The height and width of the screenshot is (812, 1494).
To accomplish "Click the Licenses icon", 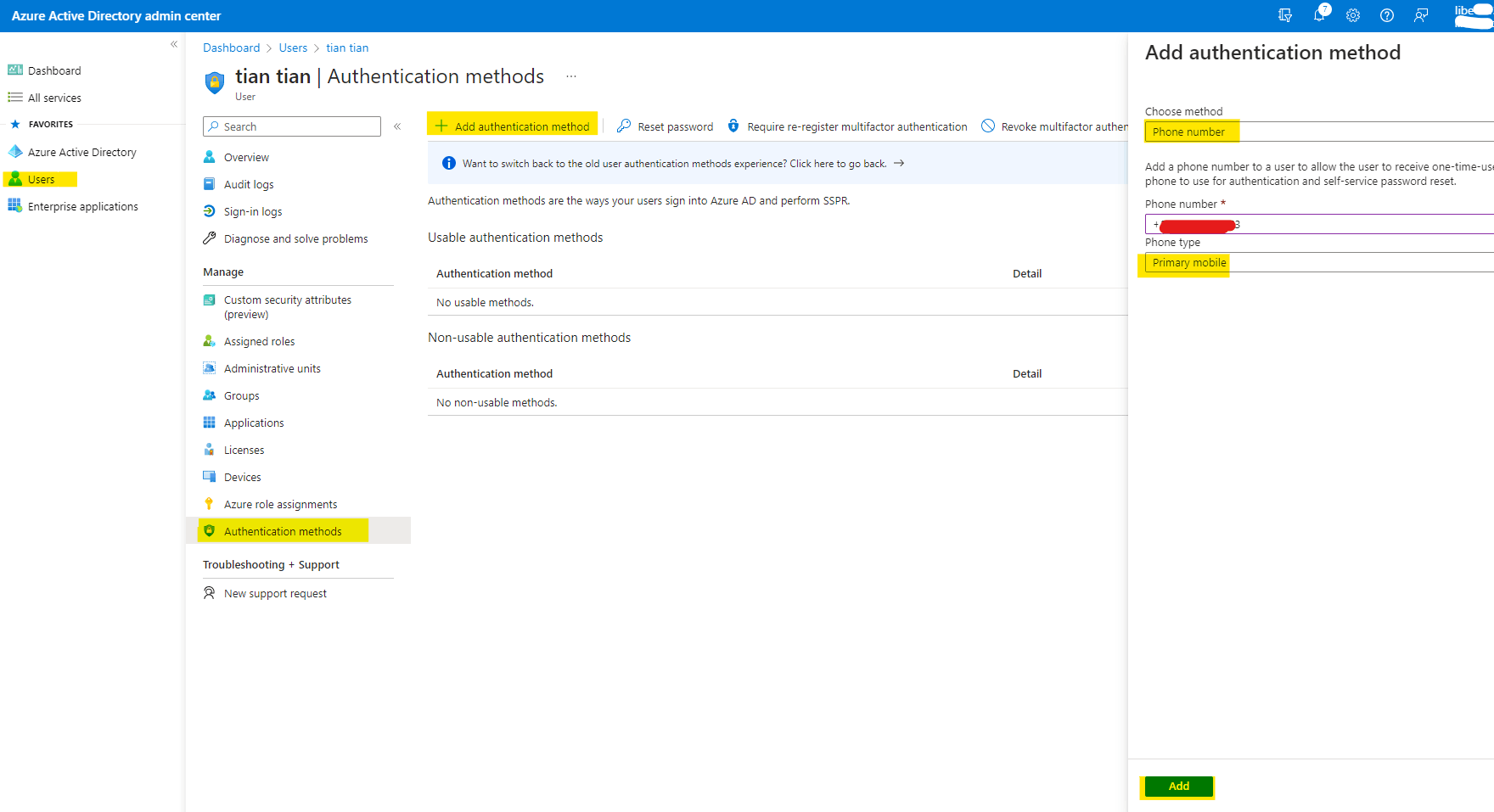I will click(210, 450).
